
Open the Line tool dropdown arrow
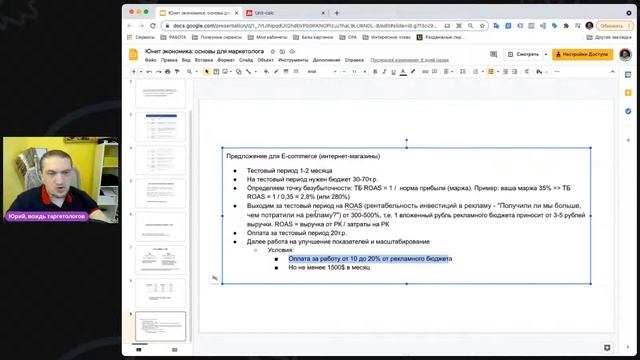tap(256, 72)
